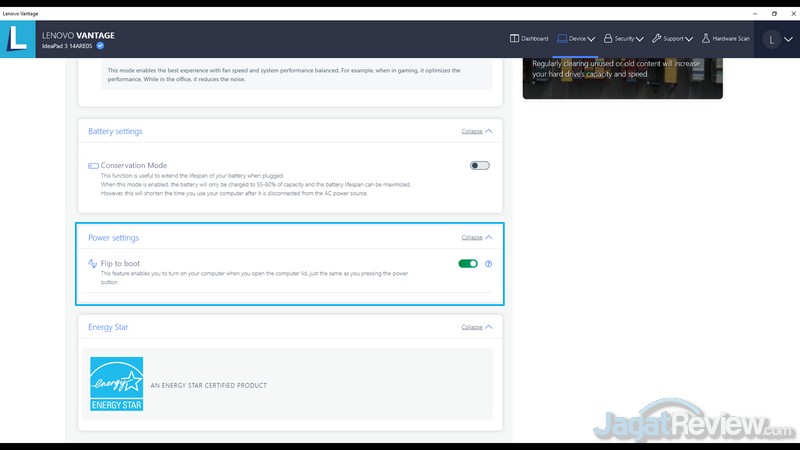Open Hardware Scan
800x450 pixels.
click(726, 39)
